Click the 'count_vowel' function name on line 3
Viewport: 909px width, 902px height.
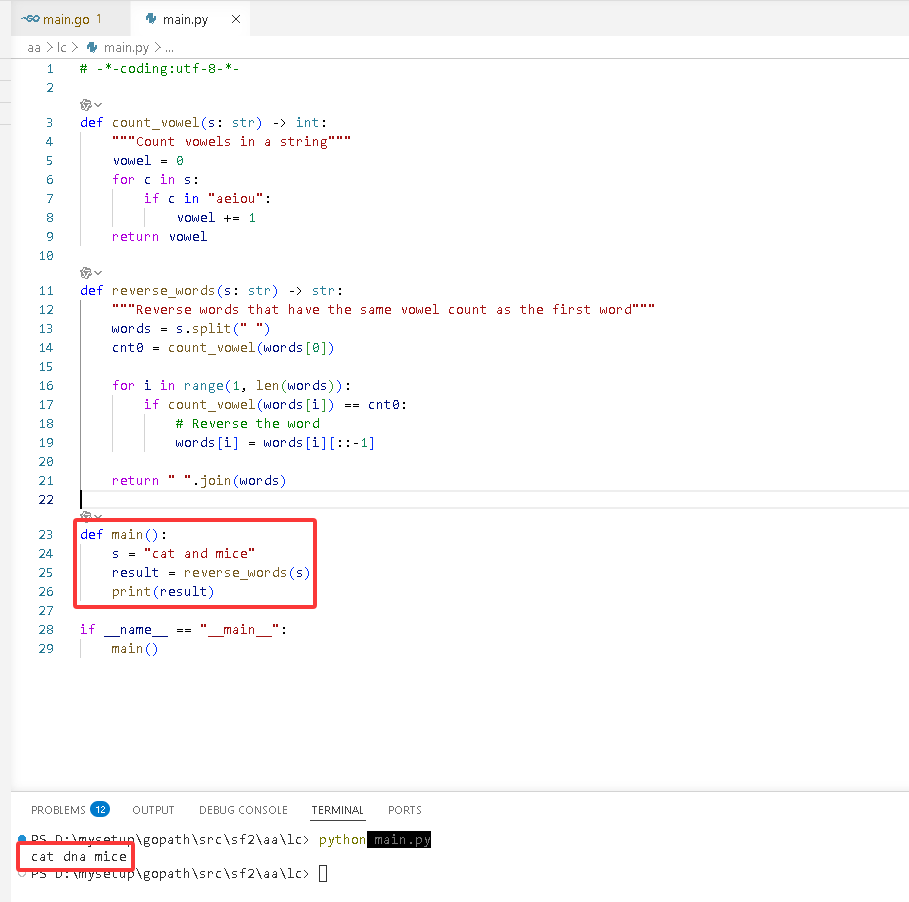(x=155, y=123)
